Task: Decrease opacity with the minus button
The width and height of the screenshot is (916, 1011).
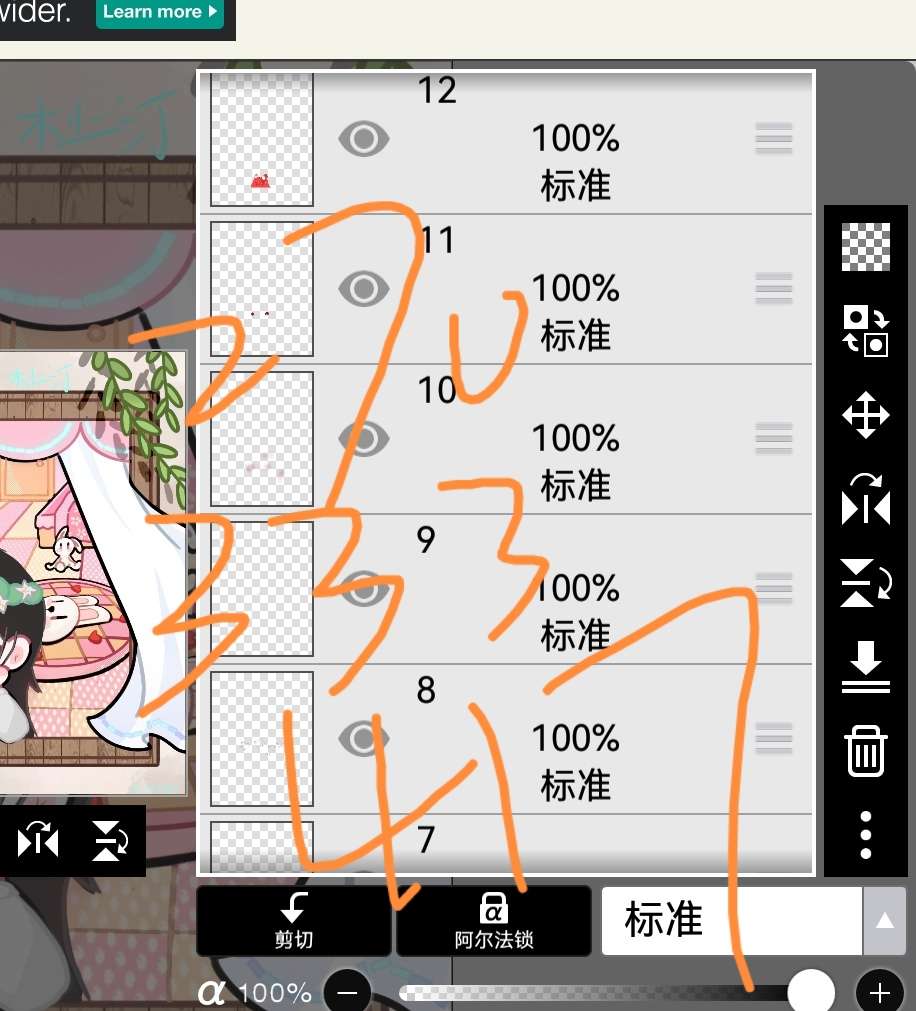Action: coord(347,992)
